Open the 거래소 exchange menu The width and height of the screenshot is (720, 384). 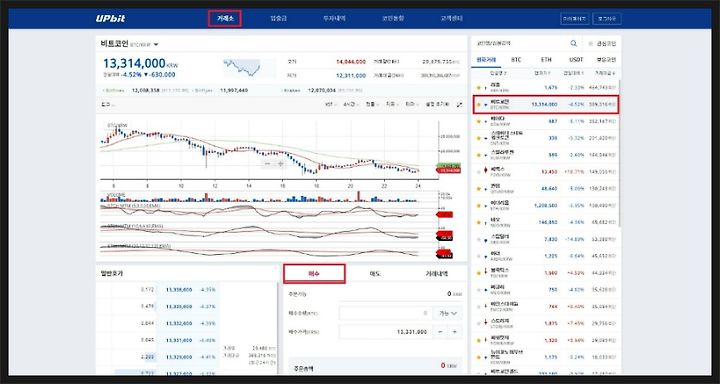[x=225, y=19]
